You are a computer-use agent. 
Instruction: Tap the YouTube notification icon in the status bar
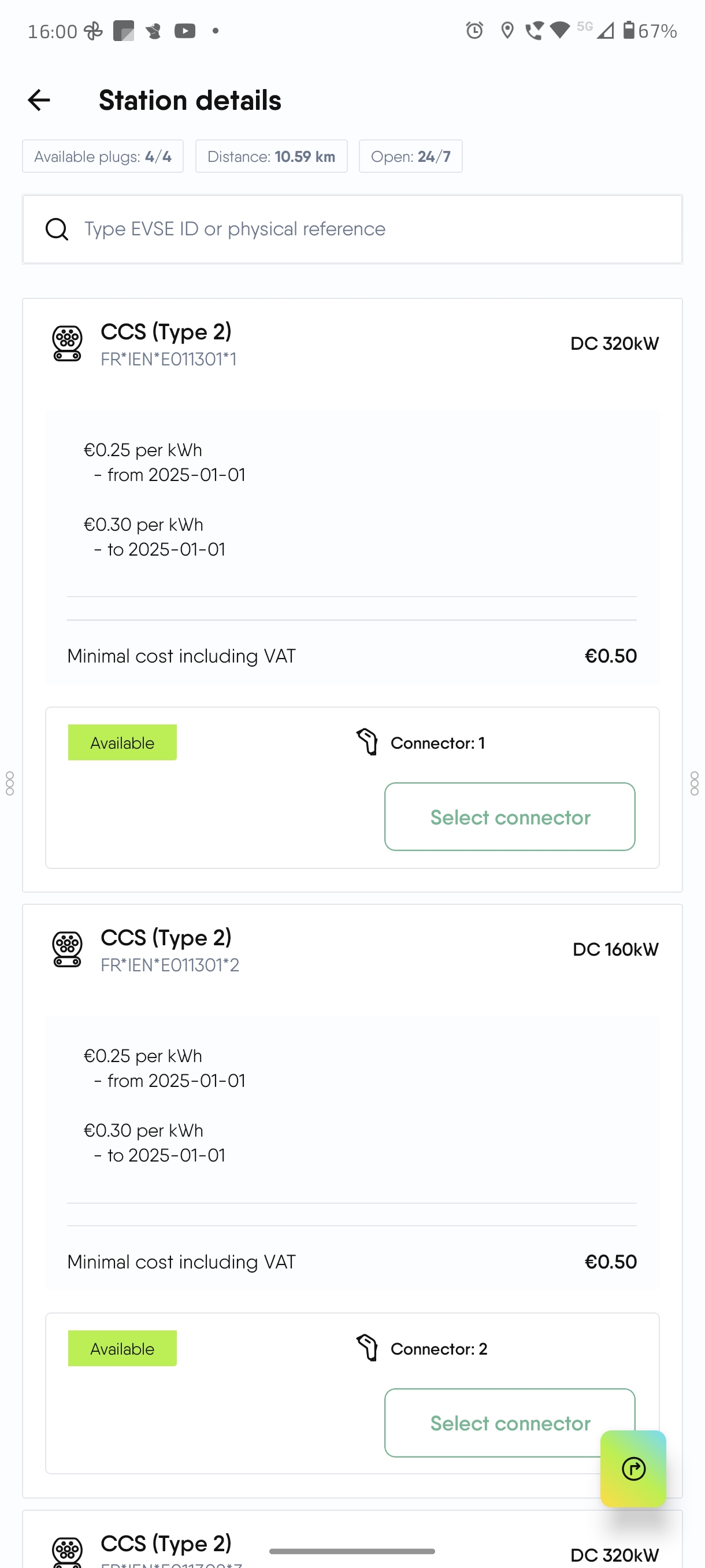pyautogui.click(x=185, y=31)
